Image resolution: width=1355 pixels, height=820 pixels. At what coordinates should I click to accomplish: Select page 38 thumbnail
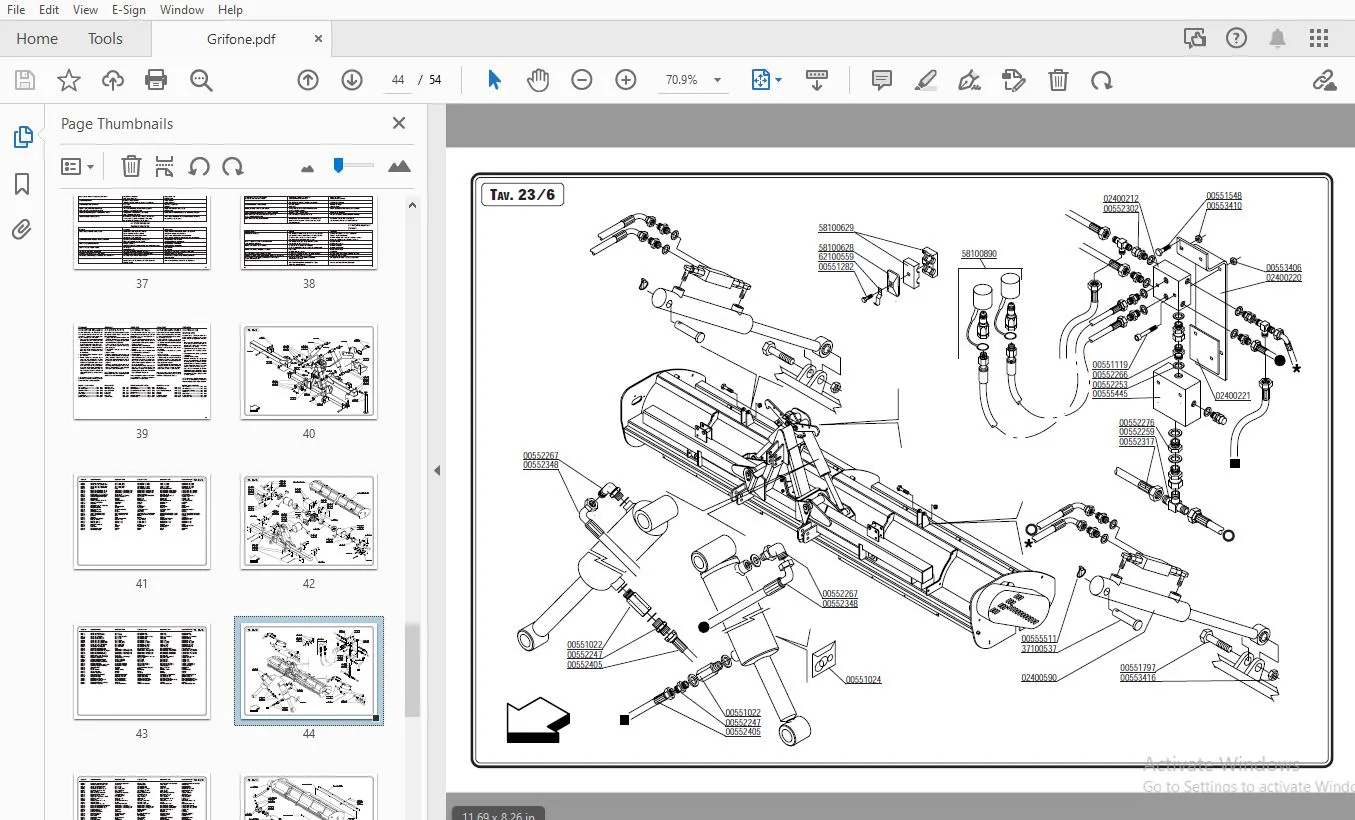(309, 232)
